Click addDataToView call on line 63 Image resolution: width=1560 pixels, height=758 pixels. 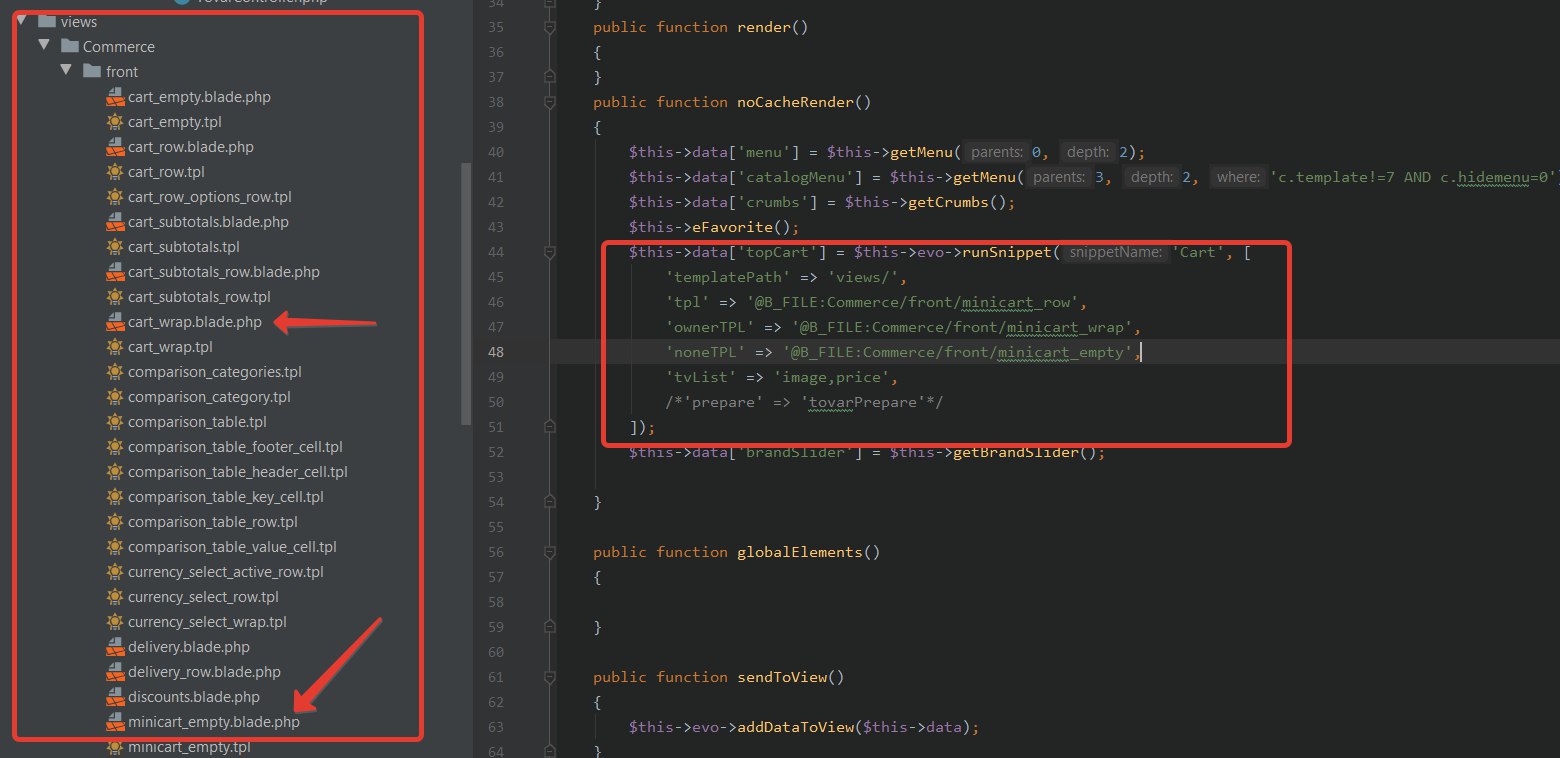[x=794, y=727]
